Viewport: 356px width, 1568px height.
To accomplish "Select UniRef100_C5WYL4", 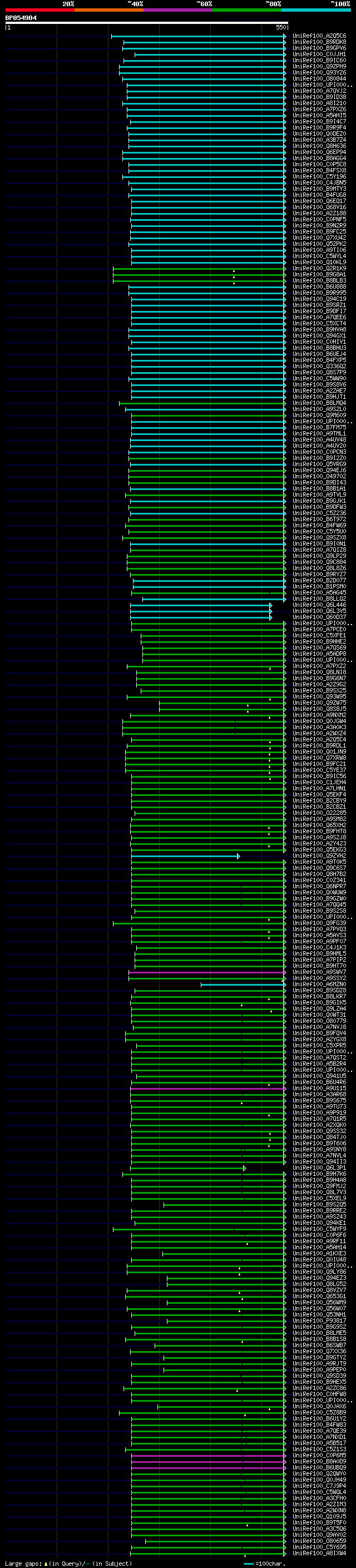I will (319, 256).
